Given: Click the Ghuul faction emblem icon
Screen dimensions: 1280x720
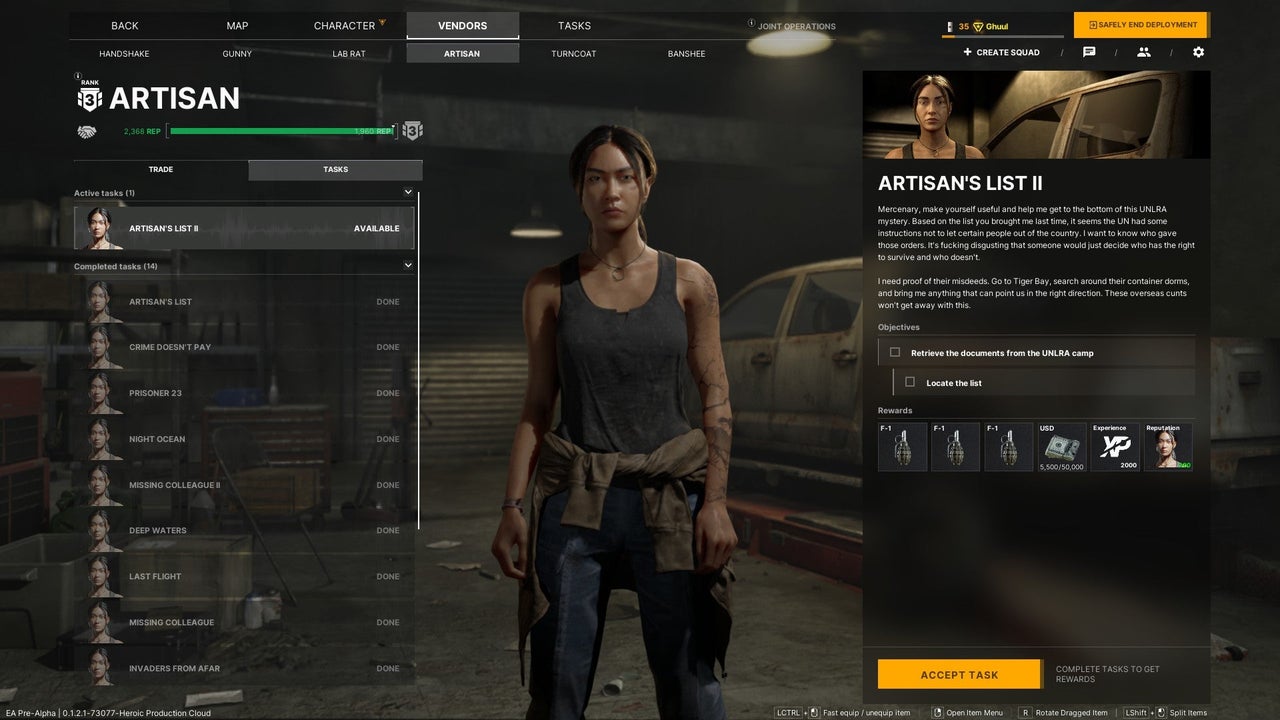Looking at the screenshot, I should point(978,27).
